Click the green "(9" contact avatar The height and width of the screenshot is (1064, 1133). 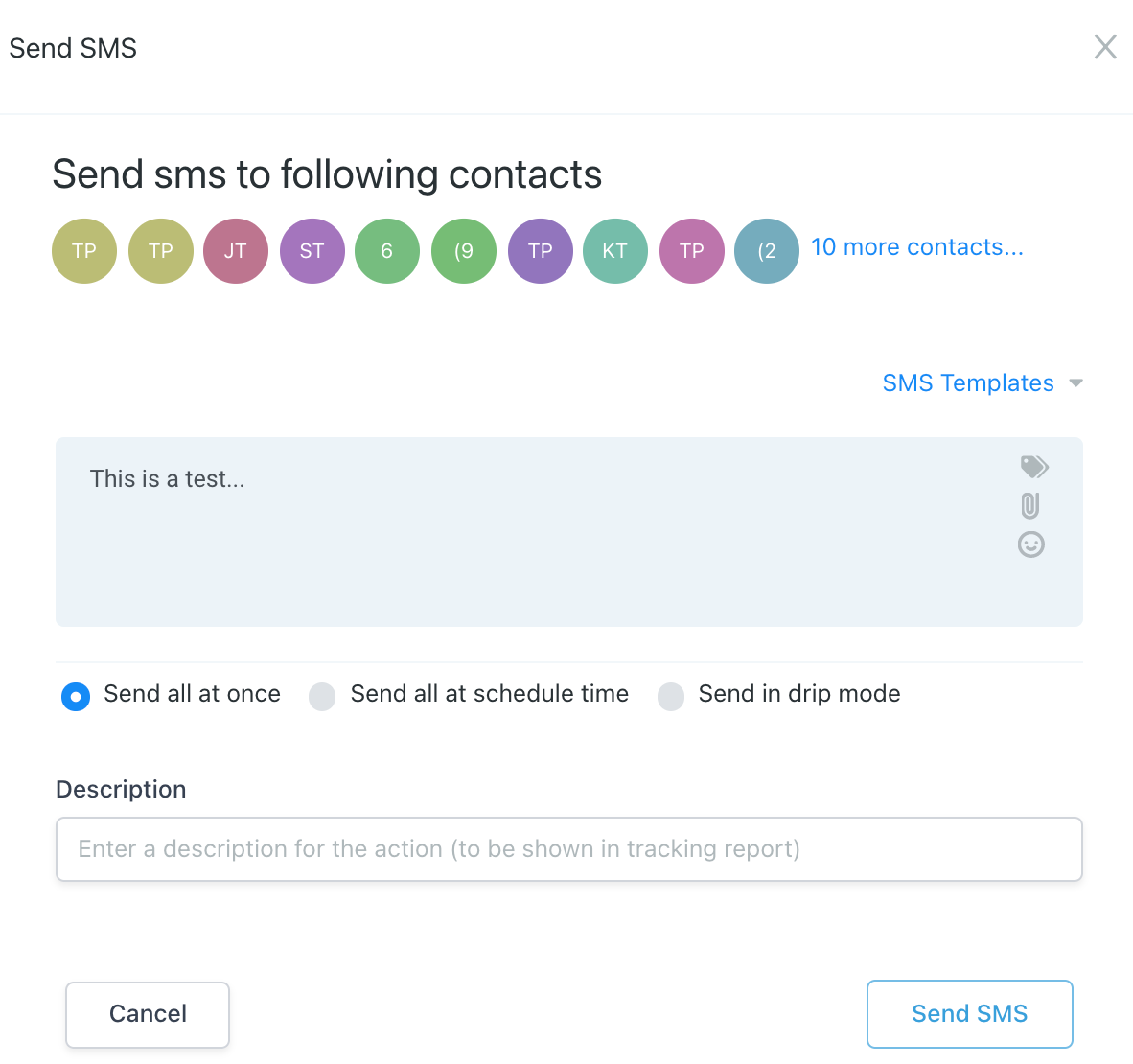(464, 251)
